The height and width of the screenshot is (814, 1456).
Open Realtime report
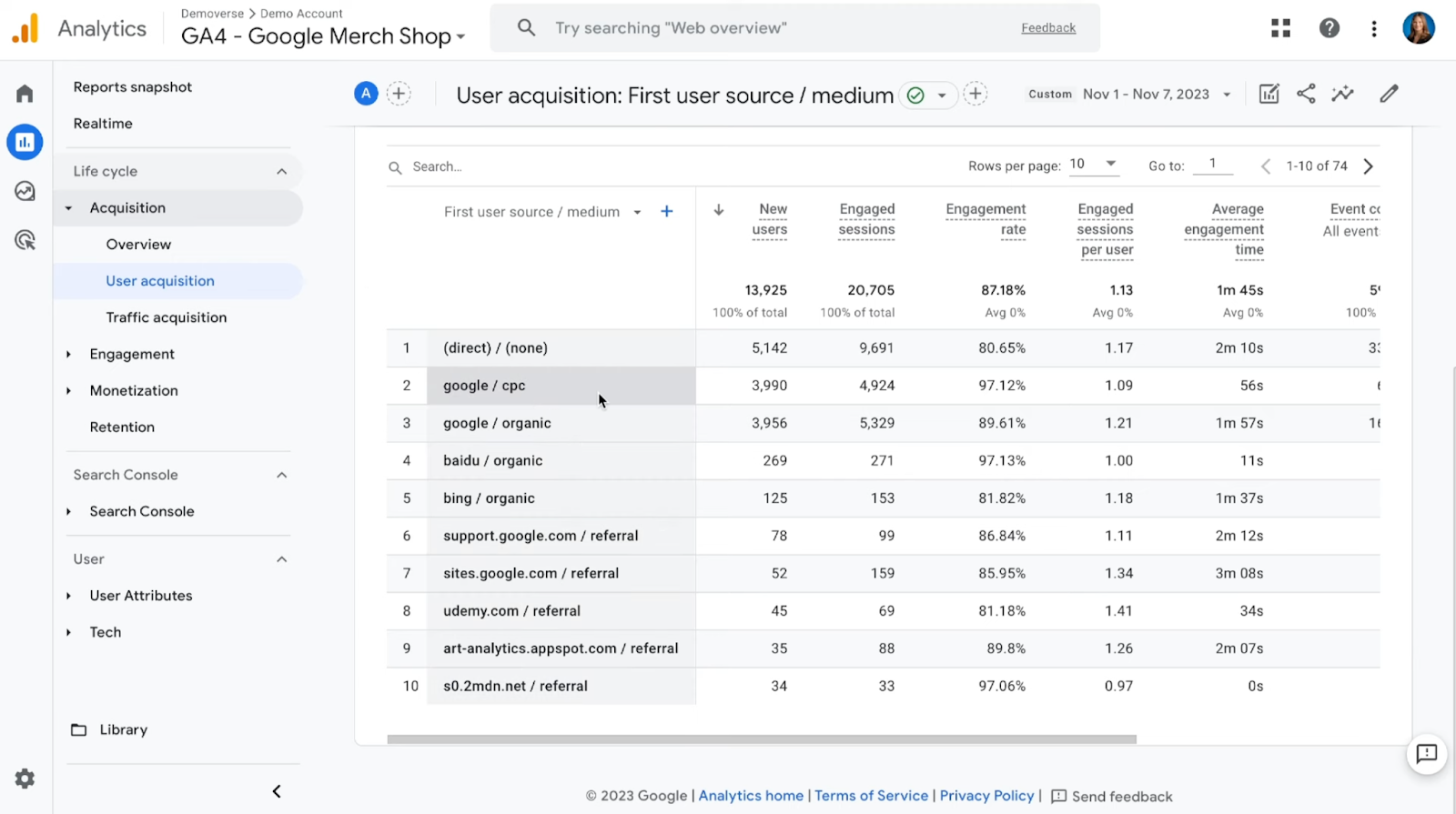click(103, 124)
